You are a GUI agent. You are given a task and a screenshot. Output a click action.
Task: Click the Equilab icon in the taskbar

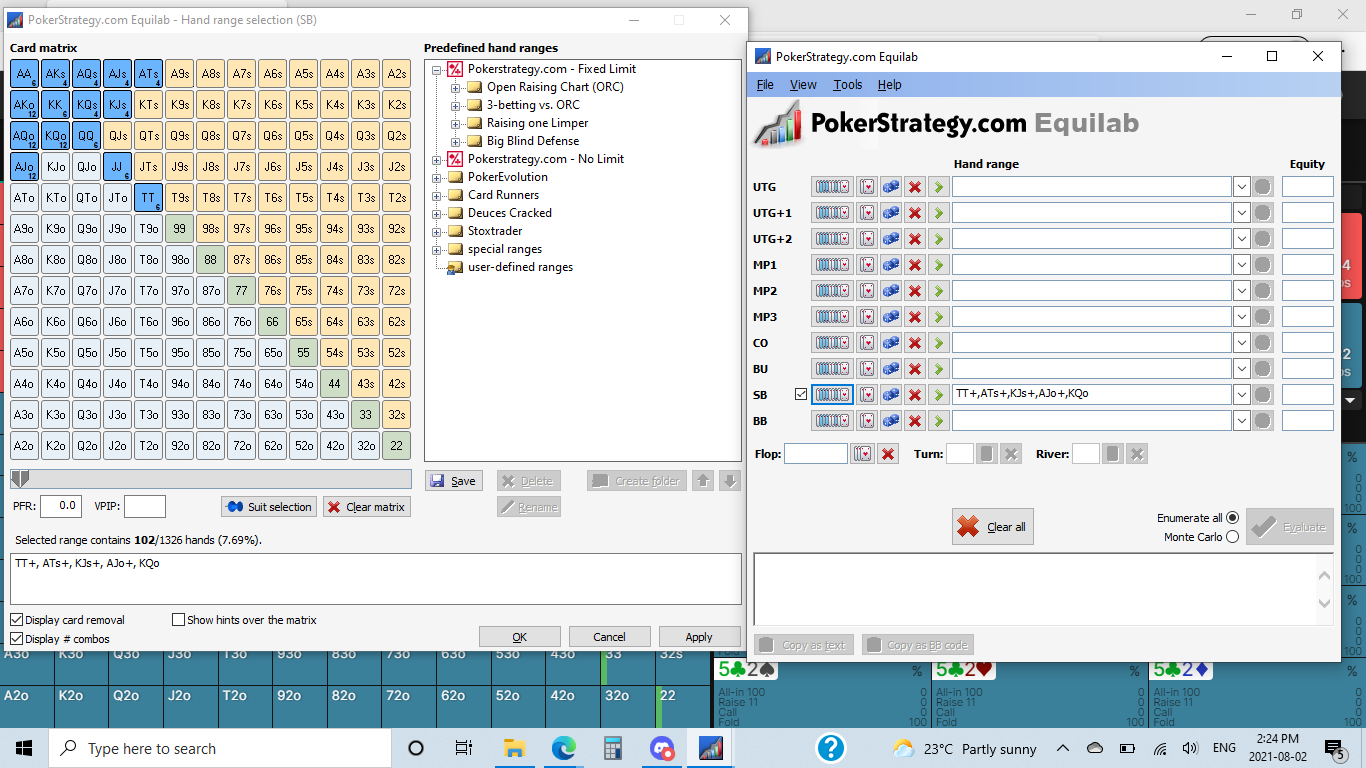click(711, 748)
